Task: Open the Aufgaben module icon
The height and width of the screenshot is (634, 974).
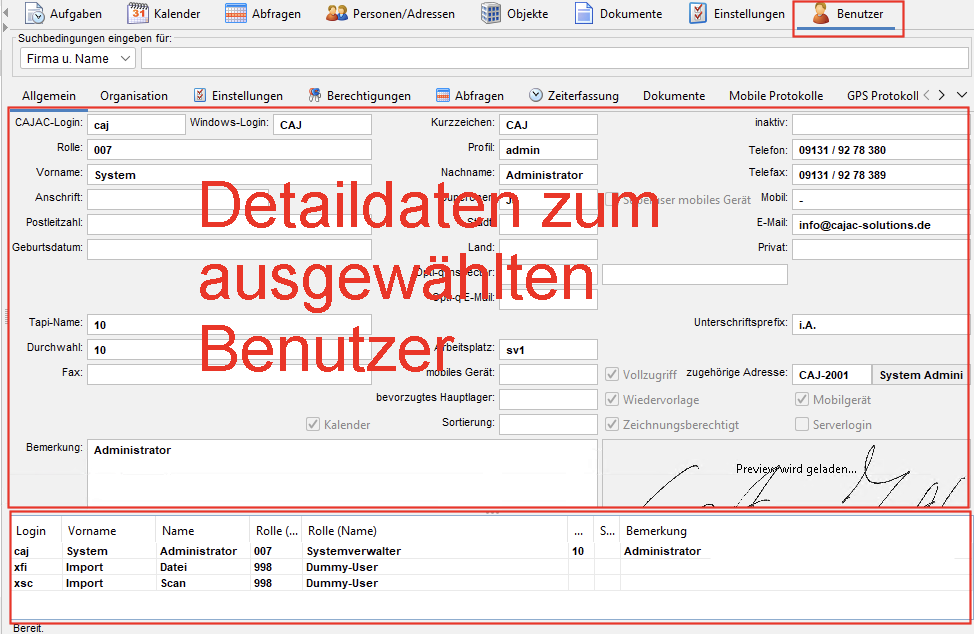Action: [35, 14]
